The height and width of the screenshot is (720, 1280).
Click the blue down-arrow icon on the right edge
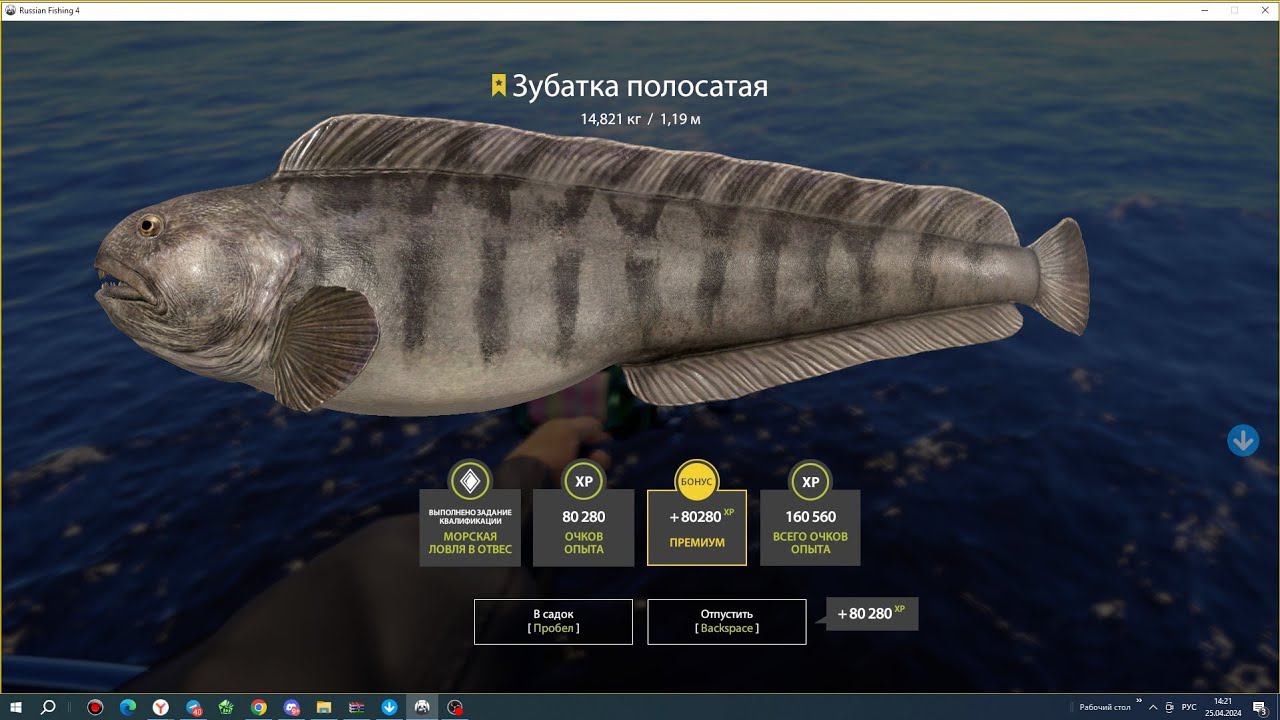(x=1243, y=440)
